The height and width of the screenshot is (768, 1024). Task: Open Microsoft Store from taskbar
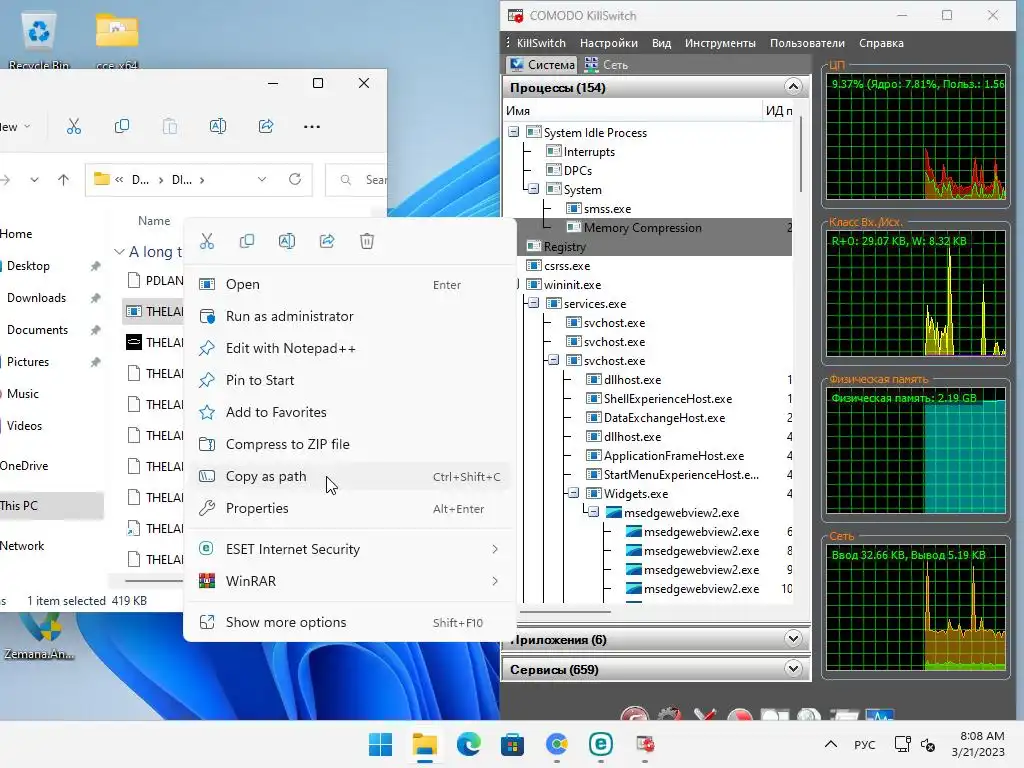(513, 744)
